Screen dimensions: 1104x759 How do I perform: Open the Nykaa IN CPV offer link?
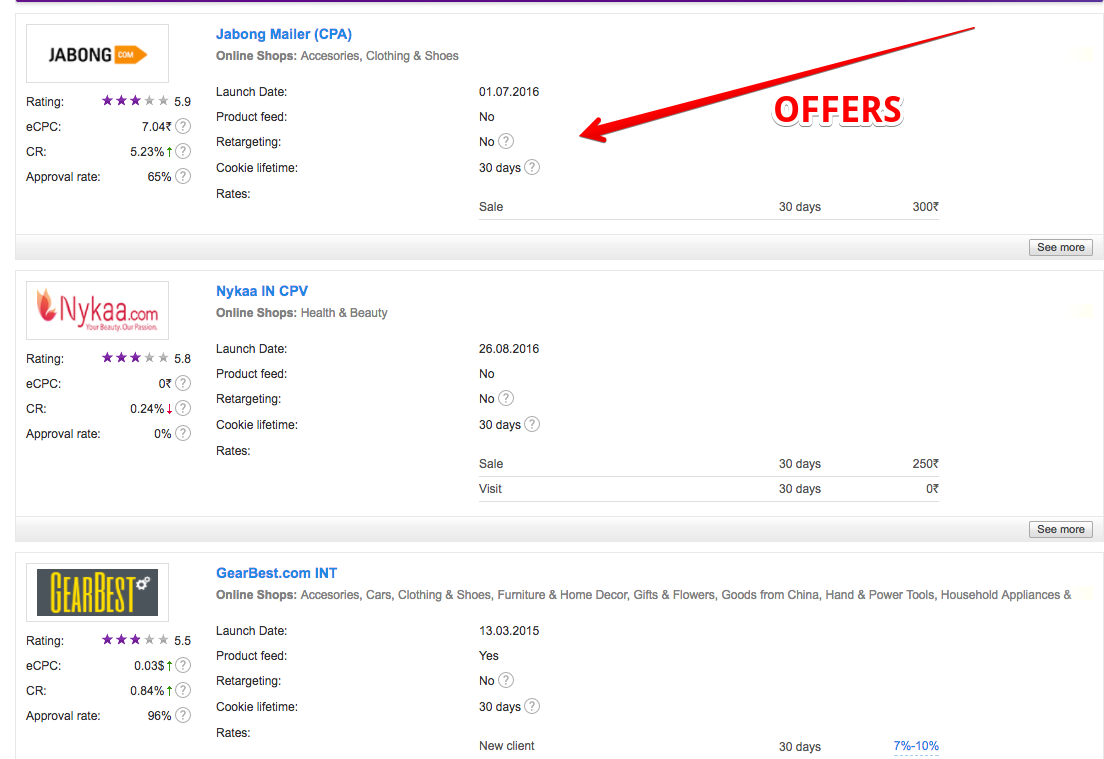262,291
